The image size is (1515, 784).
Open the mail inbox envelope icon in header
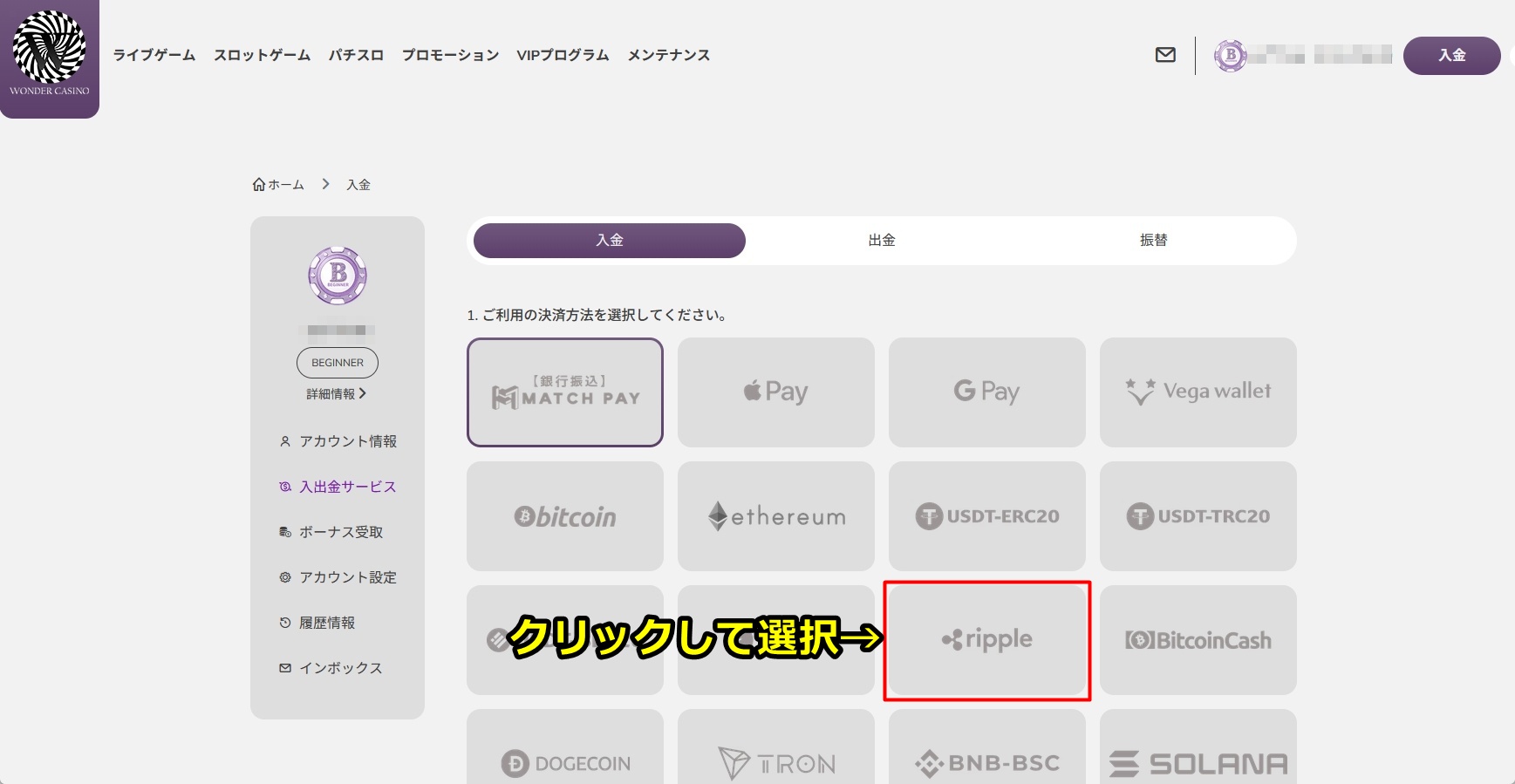pos(1165,55)
